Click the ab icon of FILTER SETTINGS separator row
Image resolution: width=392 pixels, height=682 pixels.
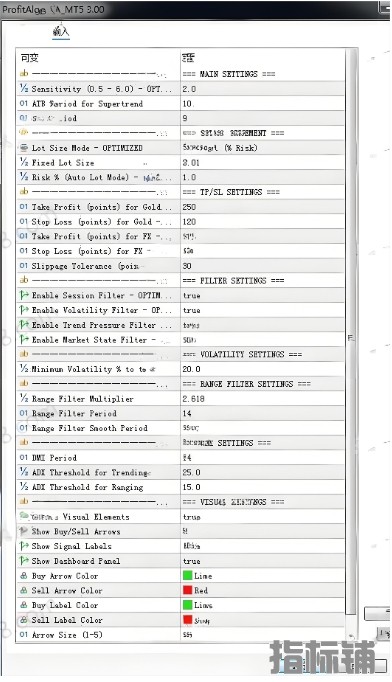click(24, 281)
